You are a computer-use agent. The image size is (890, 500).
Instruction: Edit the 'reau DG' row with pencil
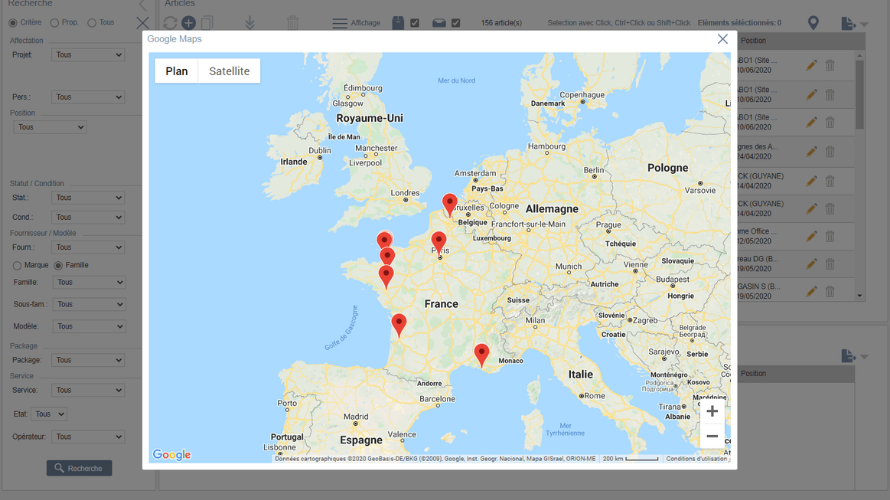[812, 264]
